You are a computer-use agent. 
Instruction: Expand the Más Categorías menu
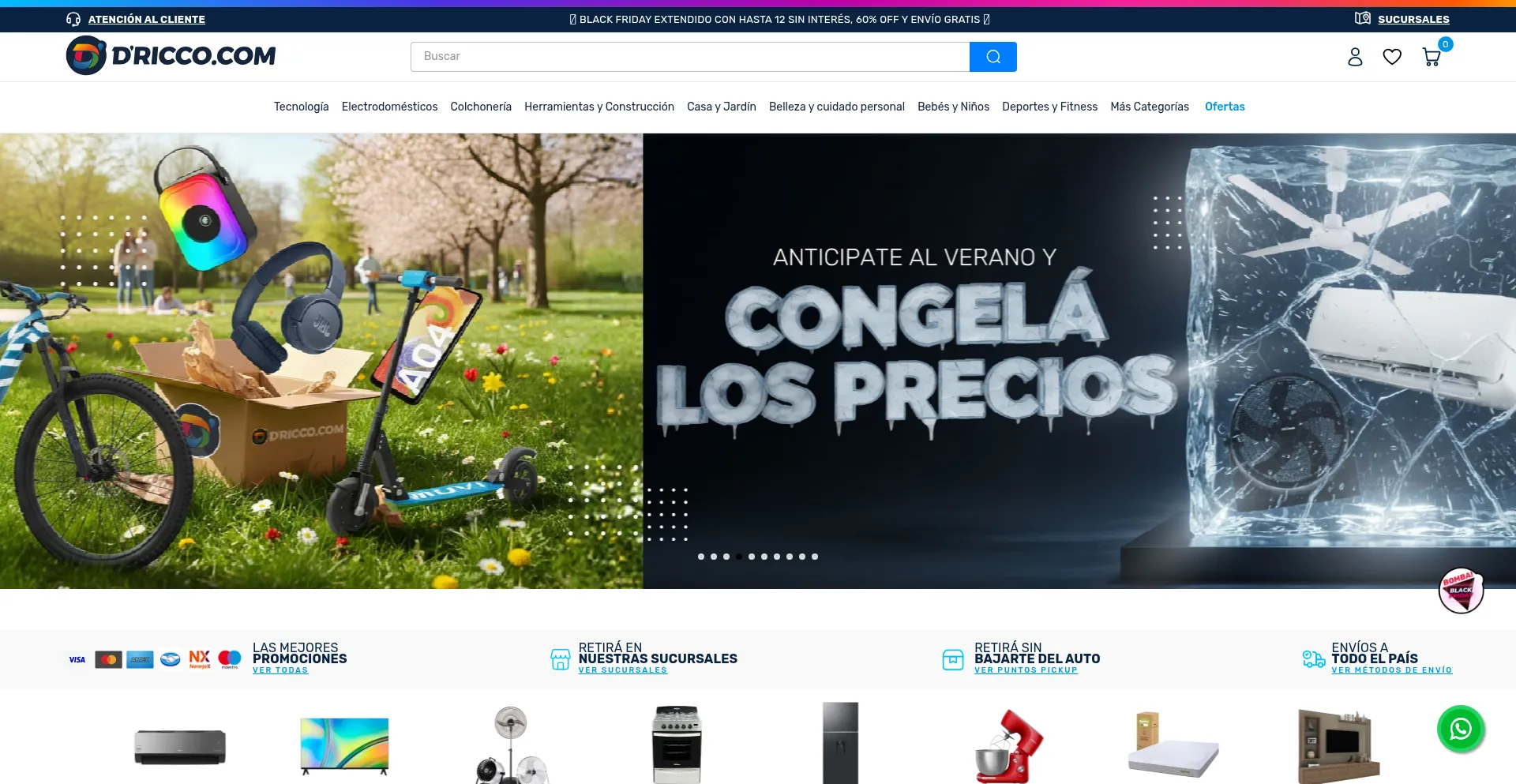1149,107
